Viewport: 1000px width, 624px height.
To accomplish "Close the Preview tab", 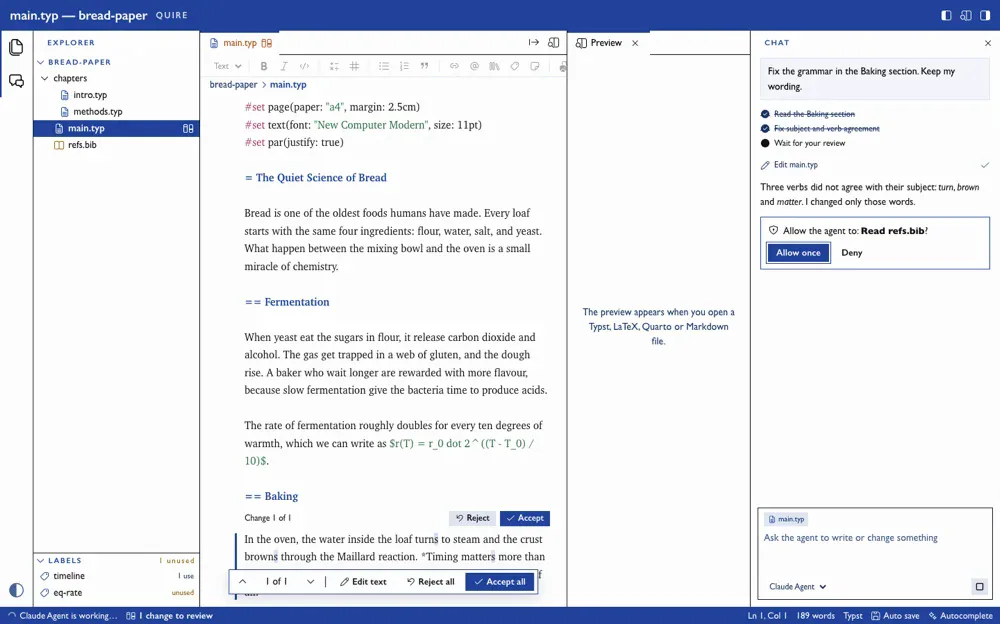I will coord(635,43).
